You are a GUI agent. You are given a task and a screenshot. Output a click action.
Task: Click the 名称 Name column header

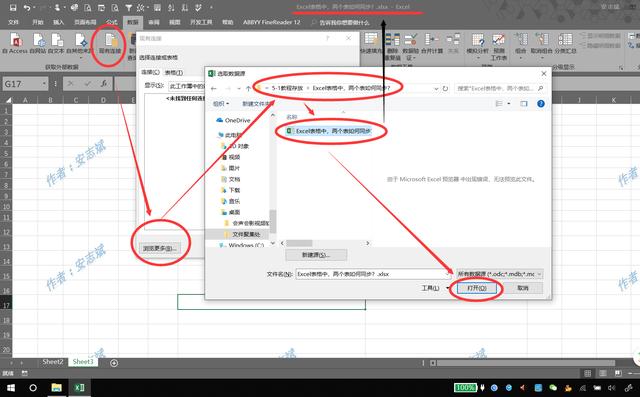coord(291,117)
